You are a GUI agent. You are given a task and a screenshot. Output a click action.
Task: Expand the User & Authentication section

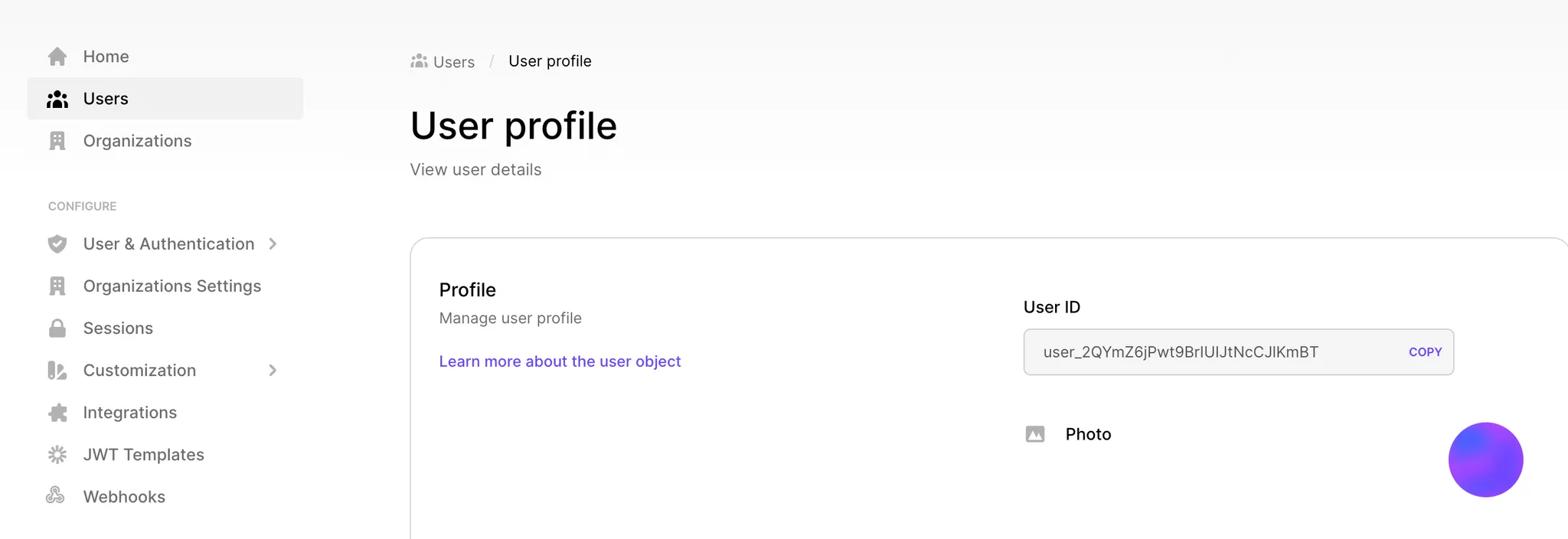coord(273,243)
